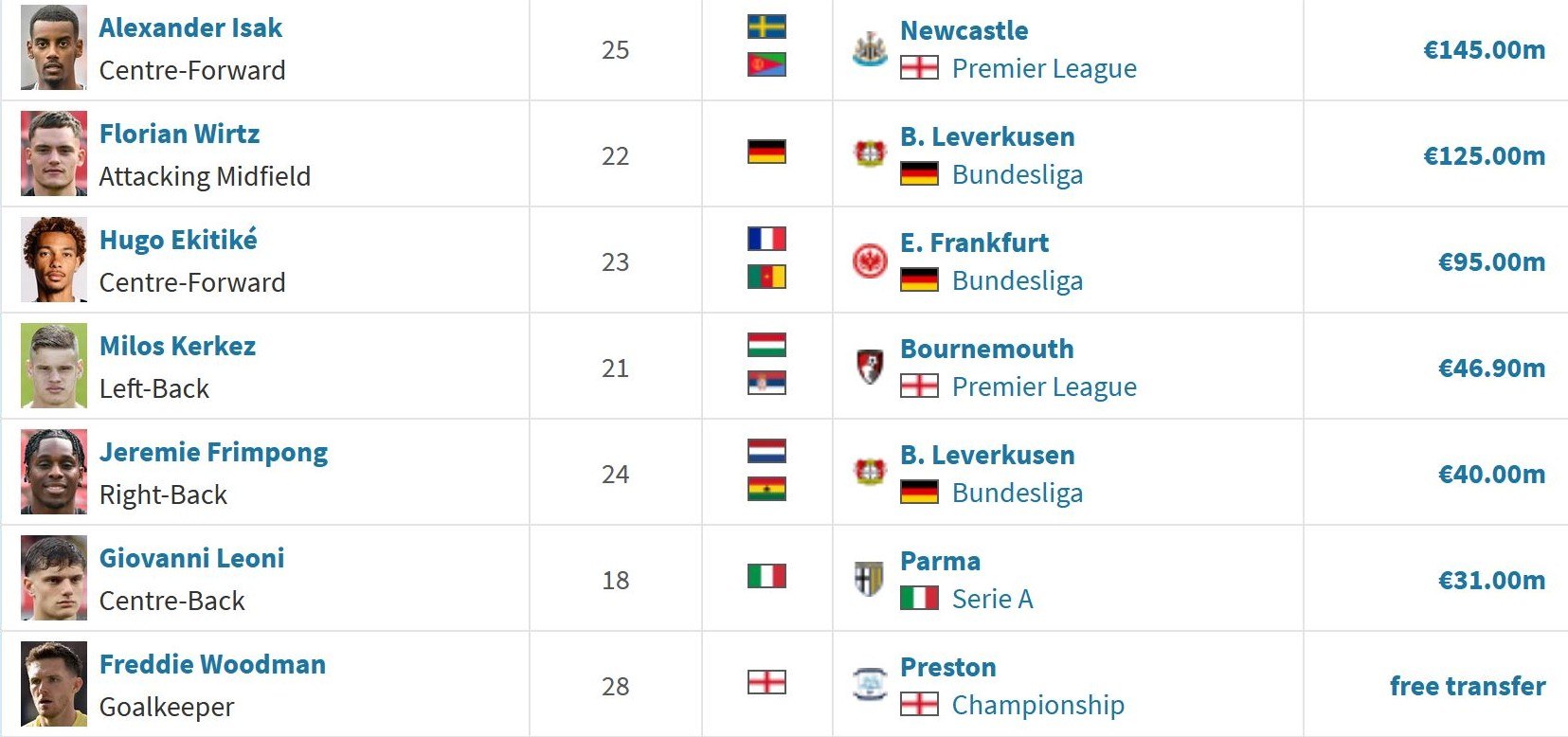This screenshot has height=737, width=1568.
Task: Click the €145.00m transfer fee
Action: pyautogui.click(x=1484, y=49)
